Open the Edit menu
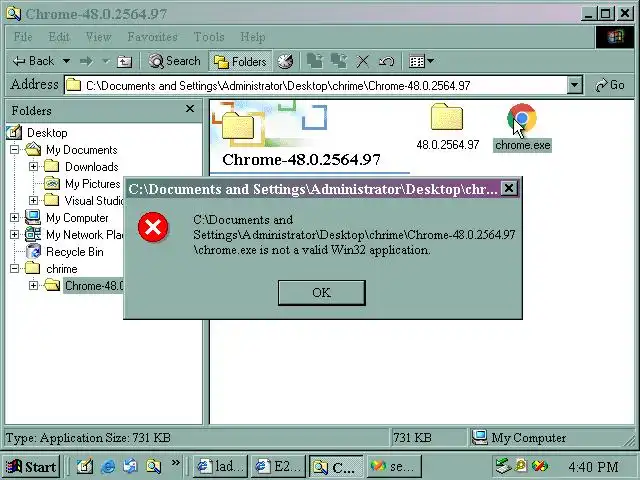This screenshot has width=640, height=480. [59, 37]
